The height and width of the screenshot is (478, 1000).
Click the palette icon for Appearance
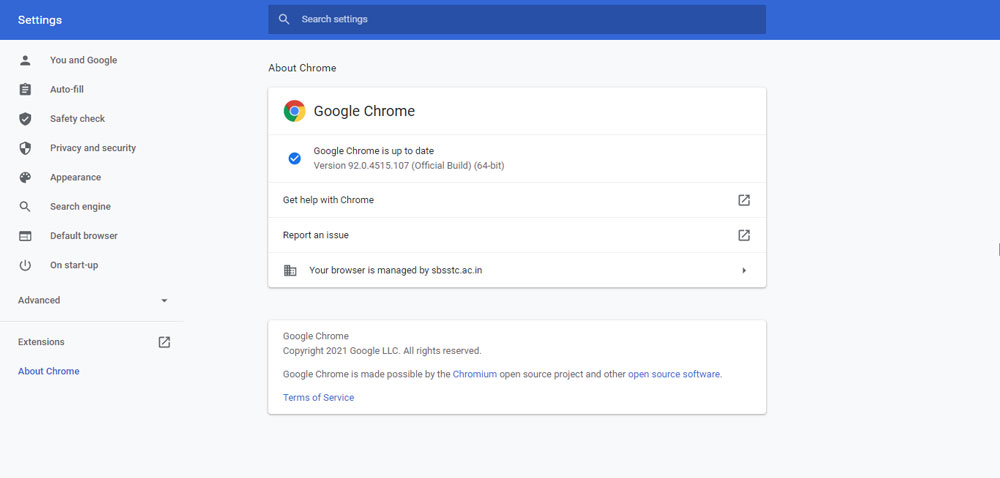(x=25, y=178)
